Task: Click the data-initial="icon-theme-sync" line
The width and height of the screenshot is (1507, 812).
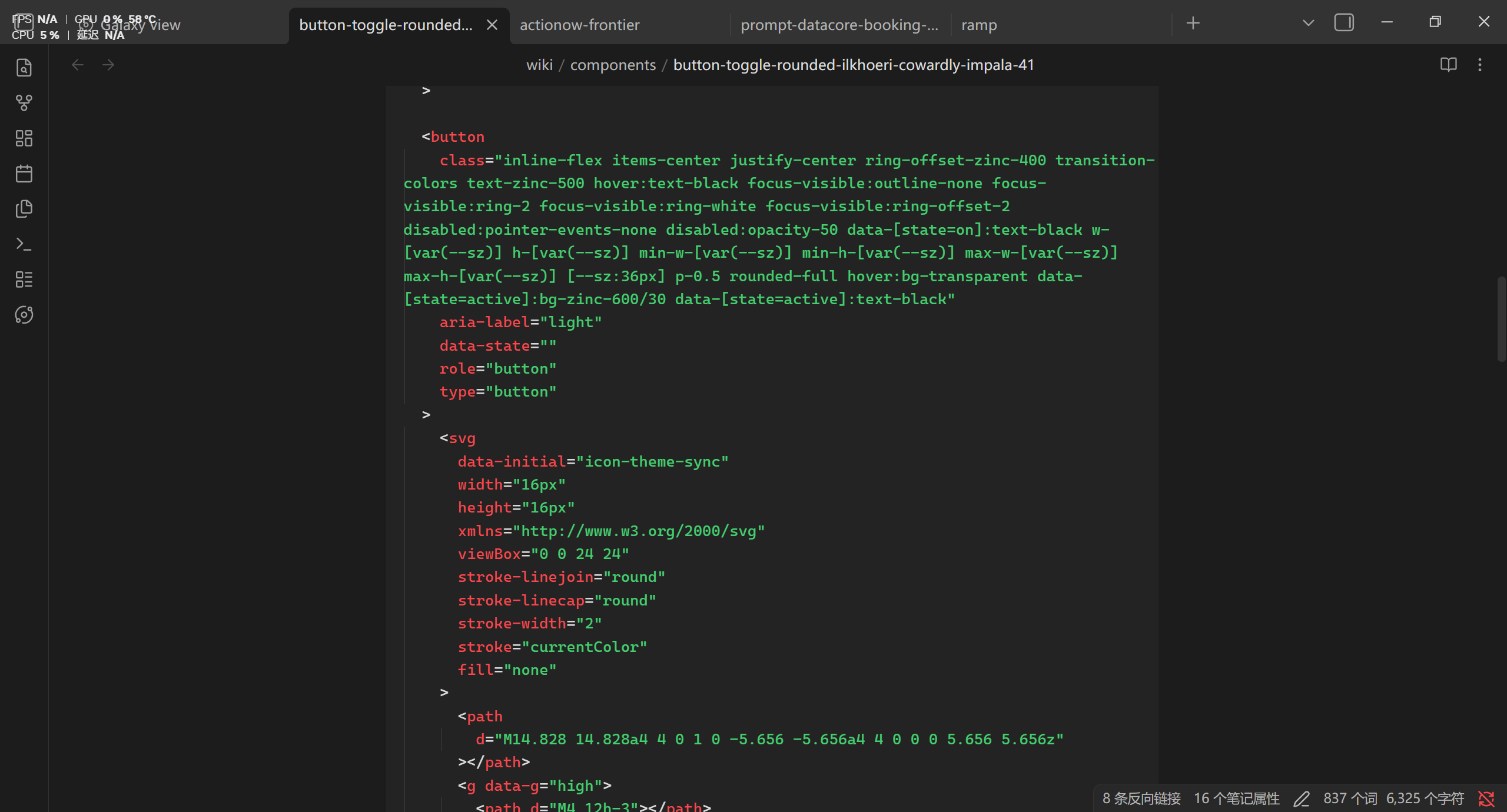Action: click(593, 461)
